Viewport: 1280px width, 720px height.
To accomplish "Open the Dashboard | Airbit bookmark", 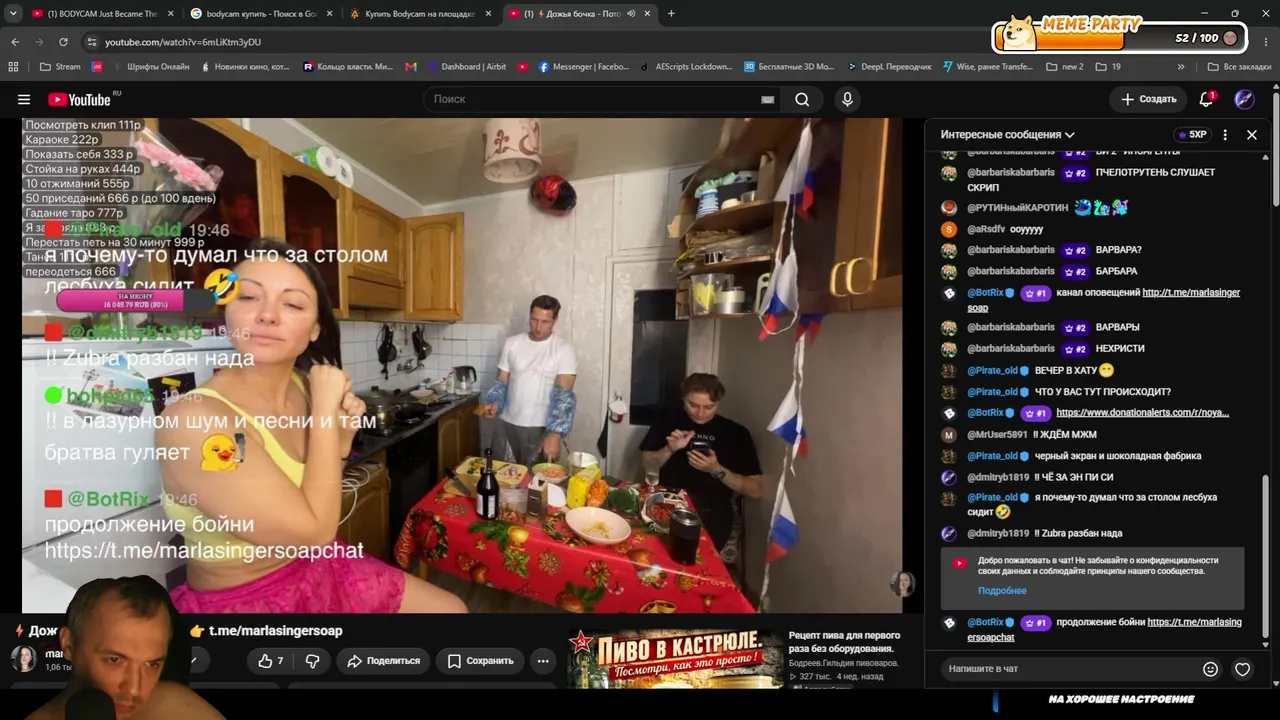I will [466, 67].
